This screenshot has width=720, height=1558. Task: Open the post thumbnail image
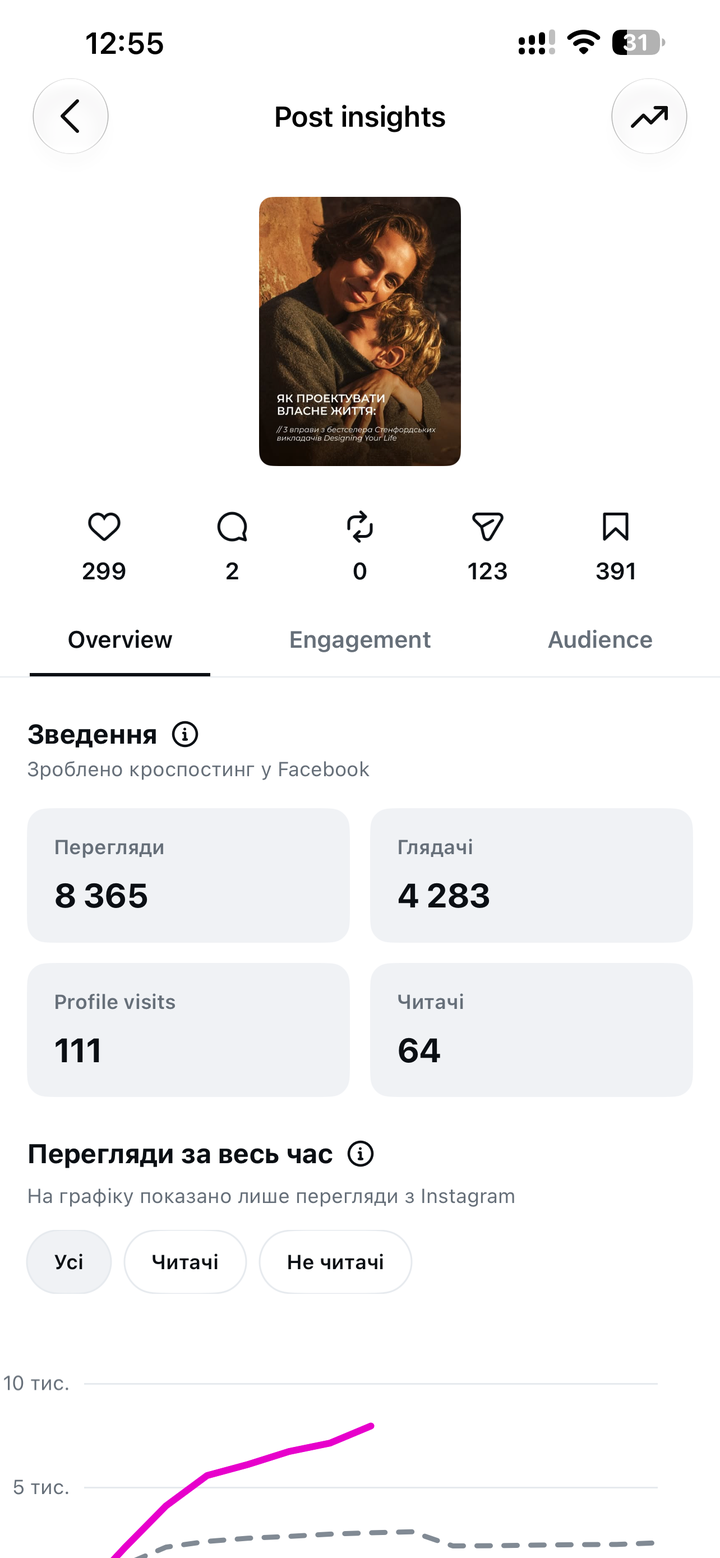(360, 331)
